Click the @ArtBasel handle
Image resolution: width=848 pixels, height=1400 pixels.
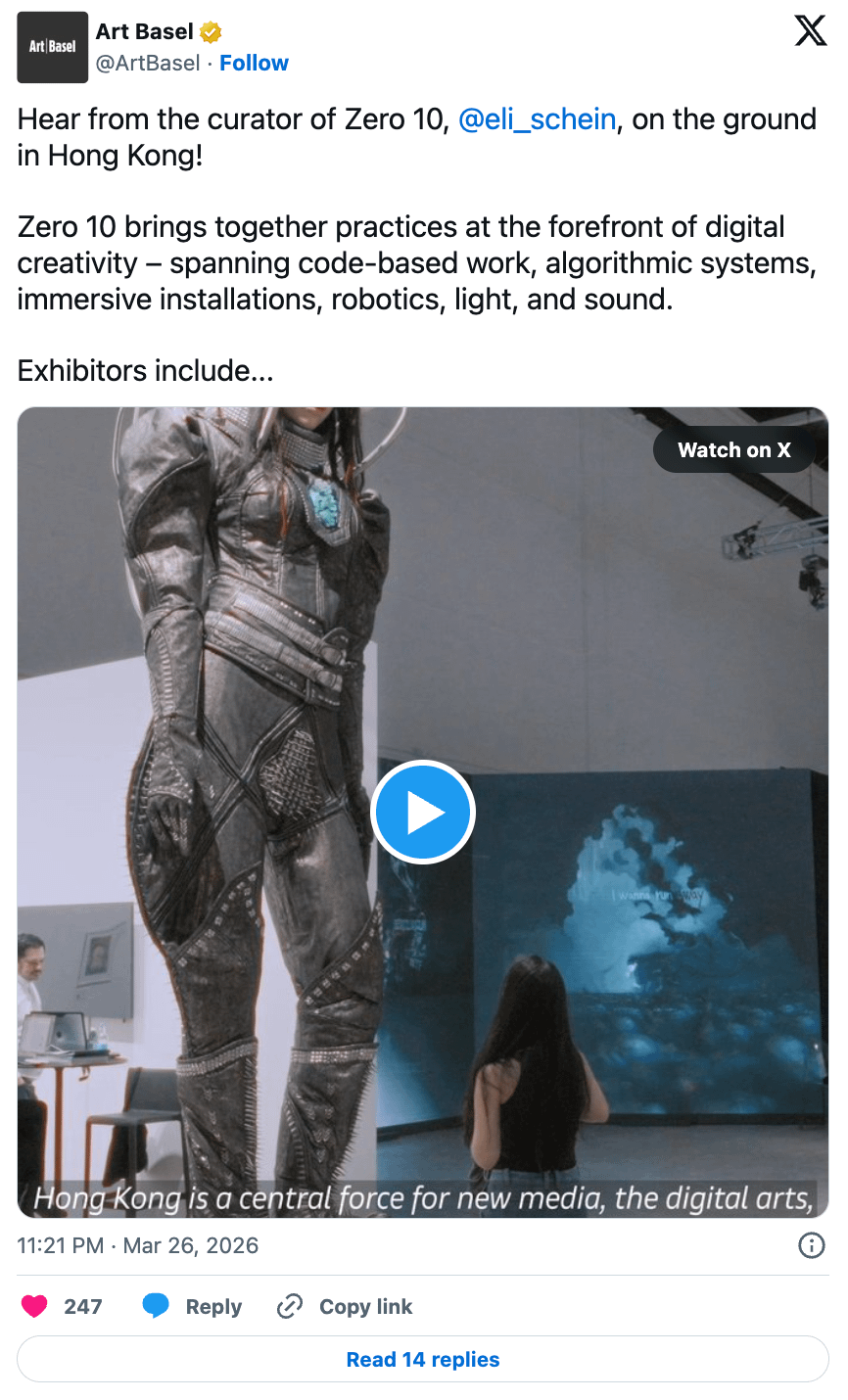coord(148,63)
